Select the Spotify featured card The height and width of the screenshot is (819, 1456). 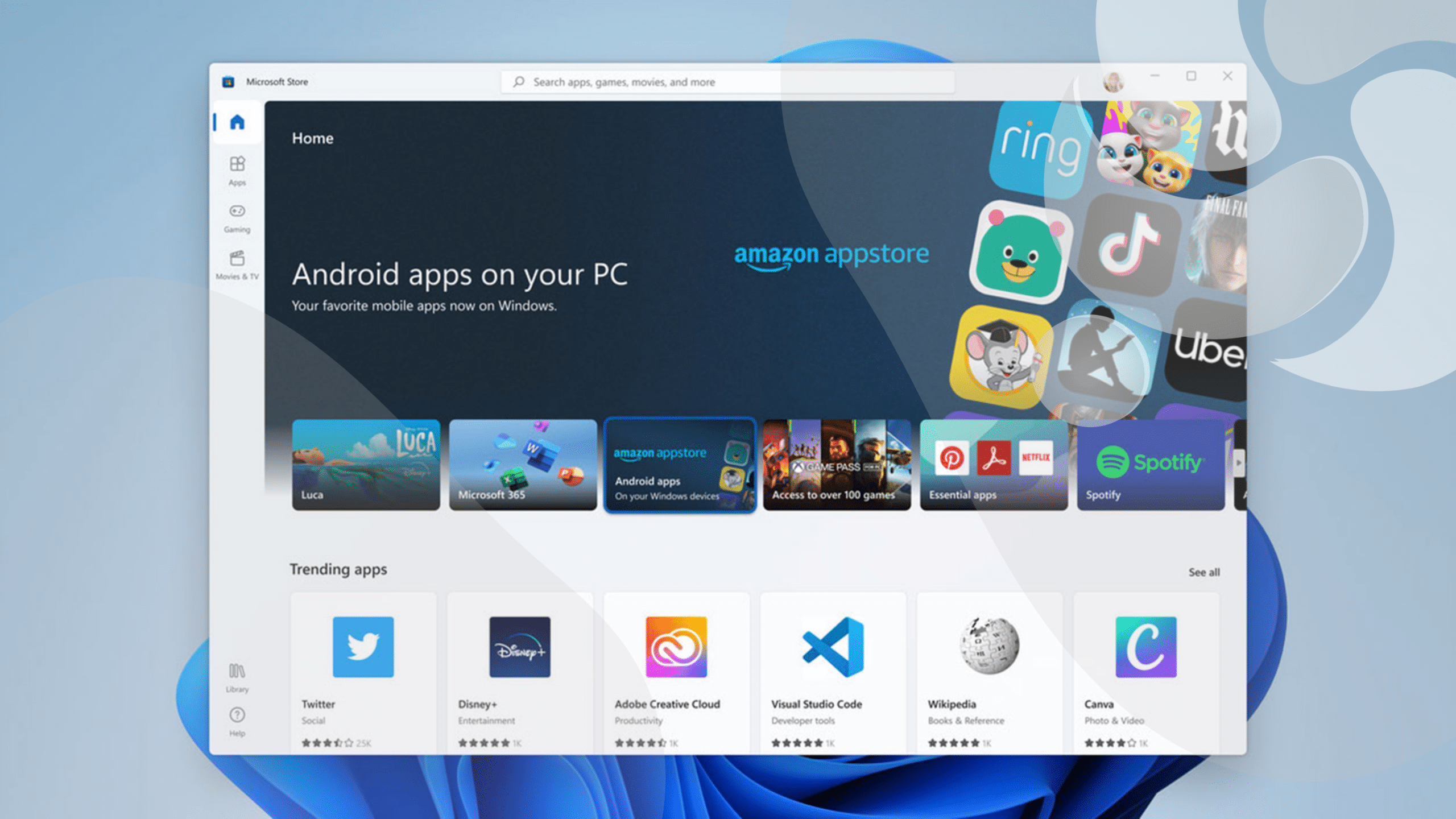coord(1151,465)
